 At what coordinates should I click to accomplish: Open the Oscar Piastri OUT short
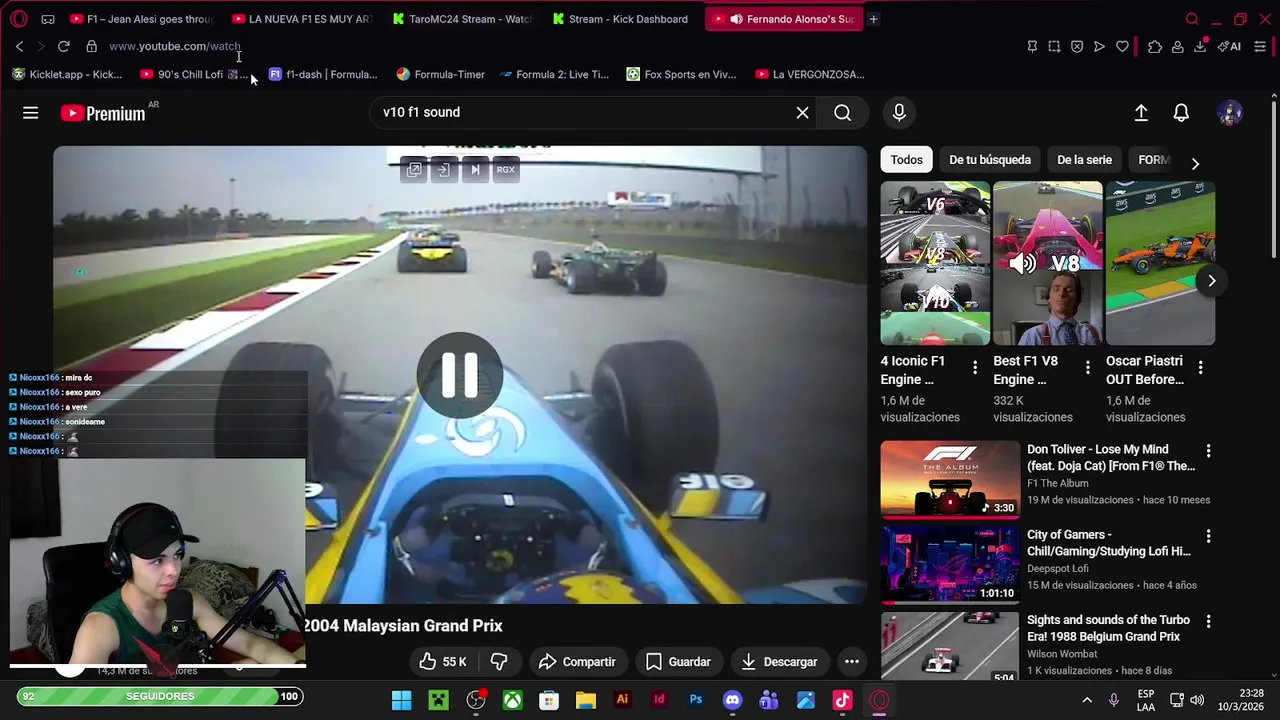(1160, 263)
